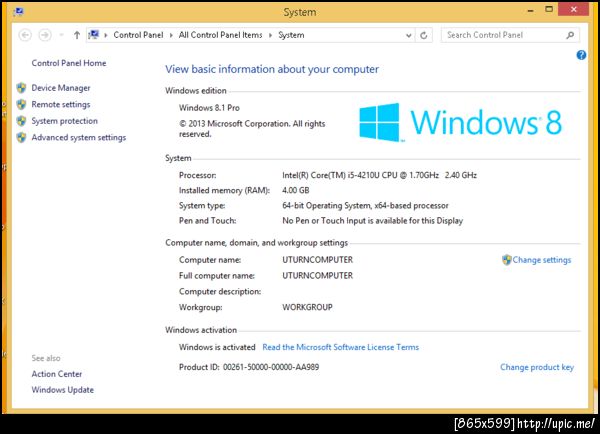The image size is (600, 434).
Task: Close the System window
Action: point(573,9)
